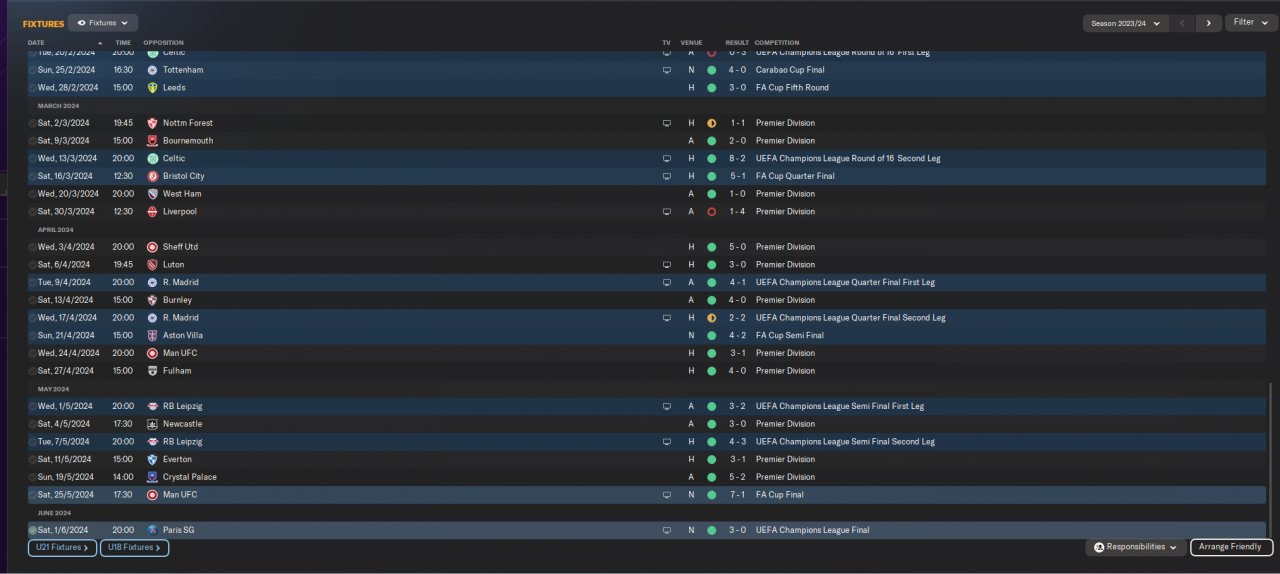Click the TV icon on the Luton row
1280x574 pixels.
(x=667, y=265)
